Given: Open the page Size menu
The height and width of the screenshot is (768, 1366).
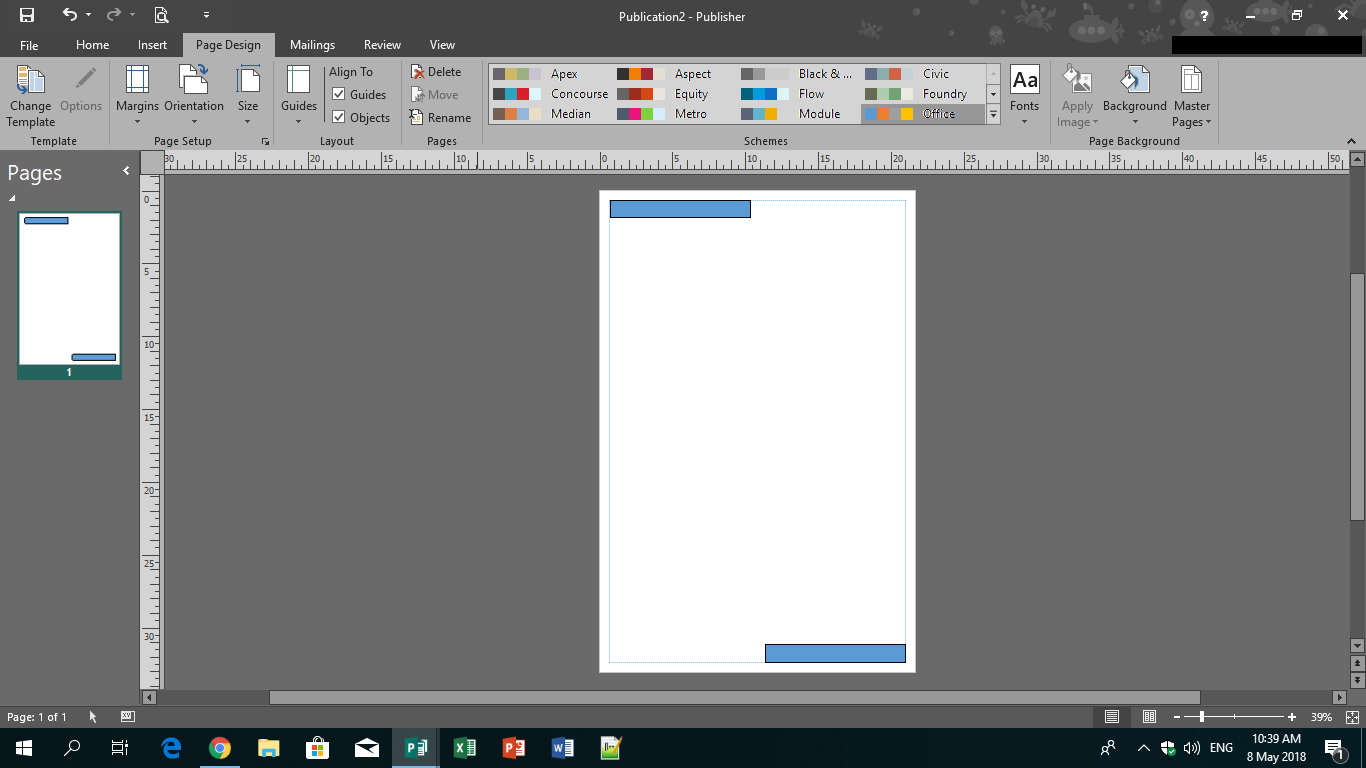Looking at the screenshot, I should [x=248, y=97].
